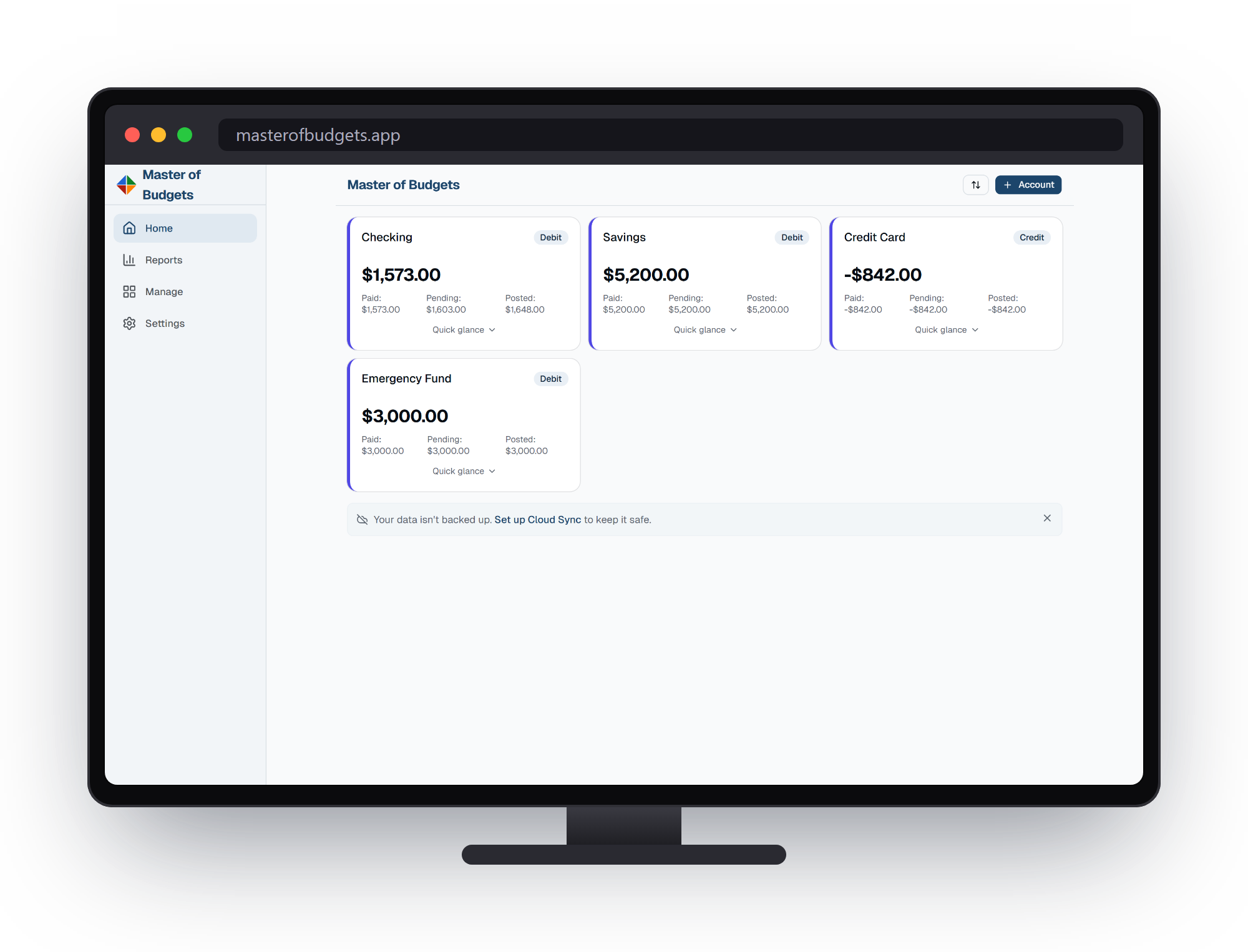
Task: Click the Master of Budgets page heading
Action: [x=403, y=185]
